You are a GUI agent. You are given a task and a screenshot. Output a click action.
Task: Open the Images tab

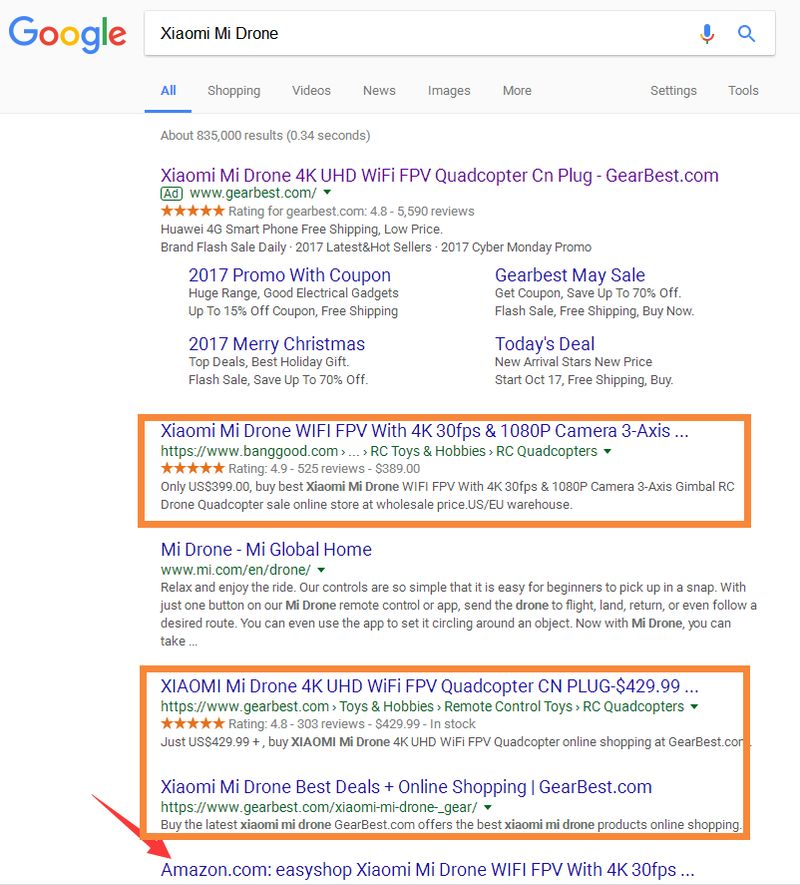(x=449, y=90)
